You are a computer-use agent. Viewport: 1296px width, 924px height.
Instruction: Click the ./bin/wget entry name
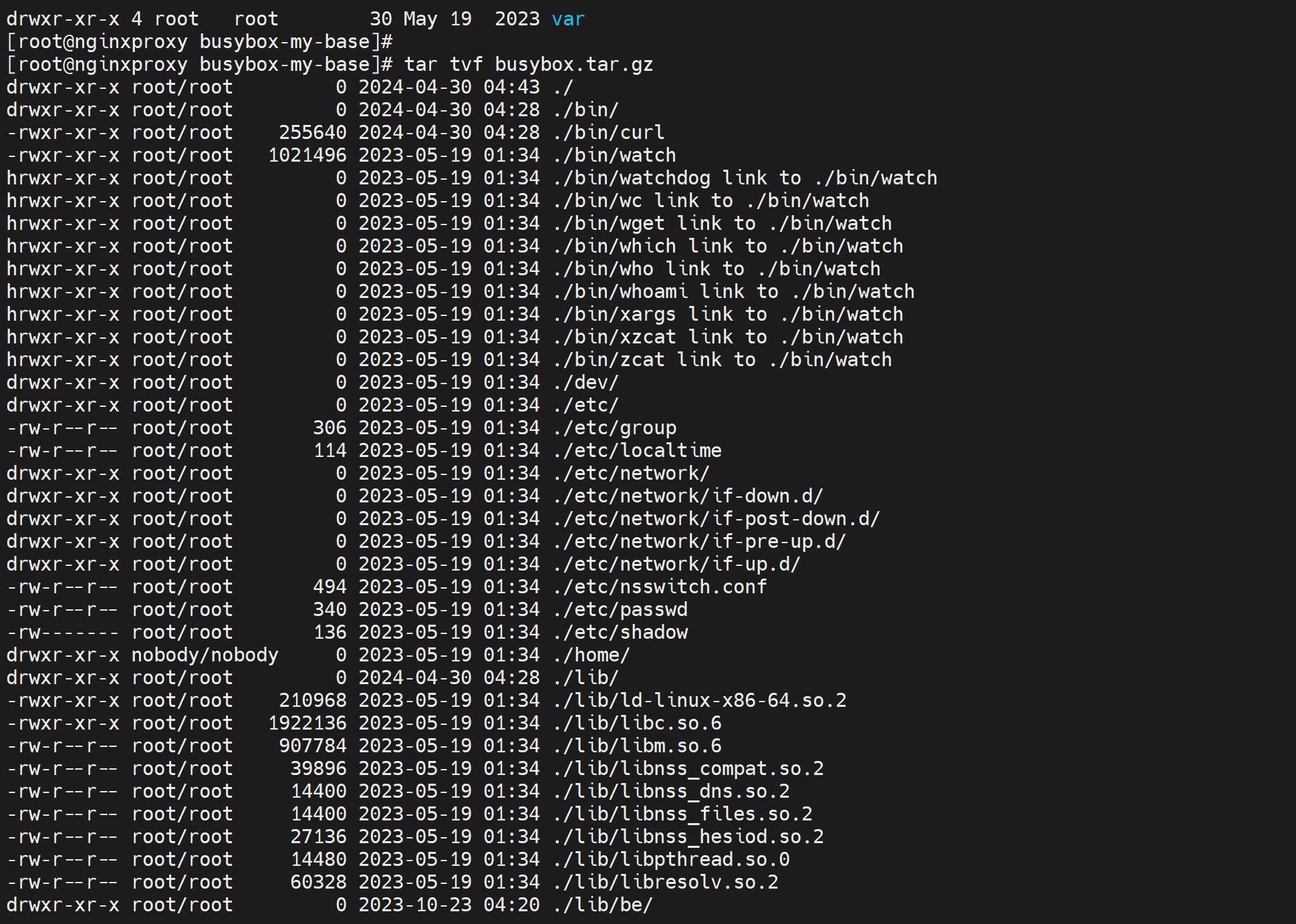(x=609, y=224)
